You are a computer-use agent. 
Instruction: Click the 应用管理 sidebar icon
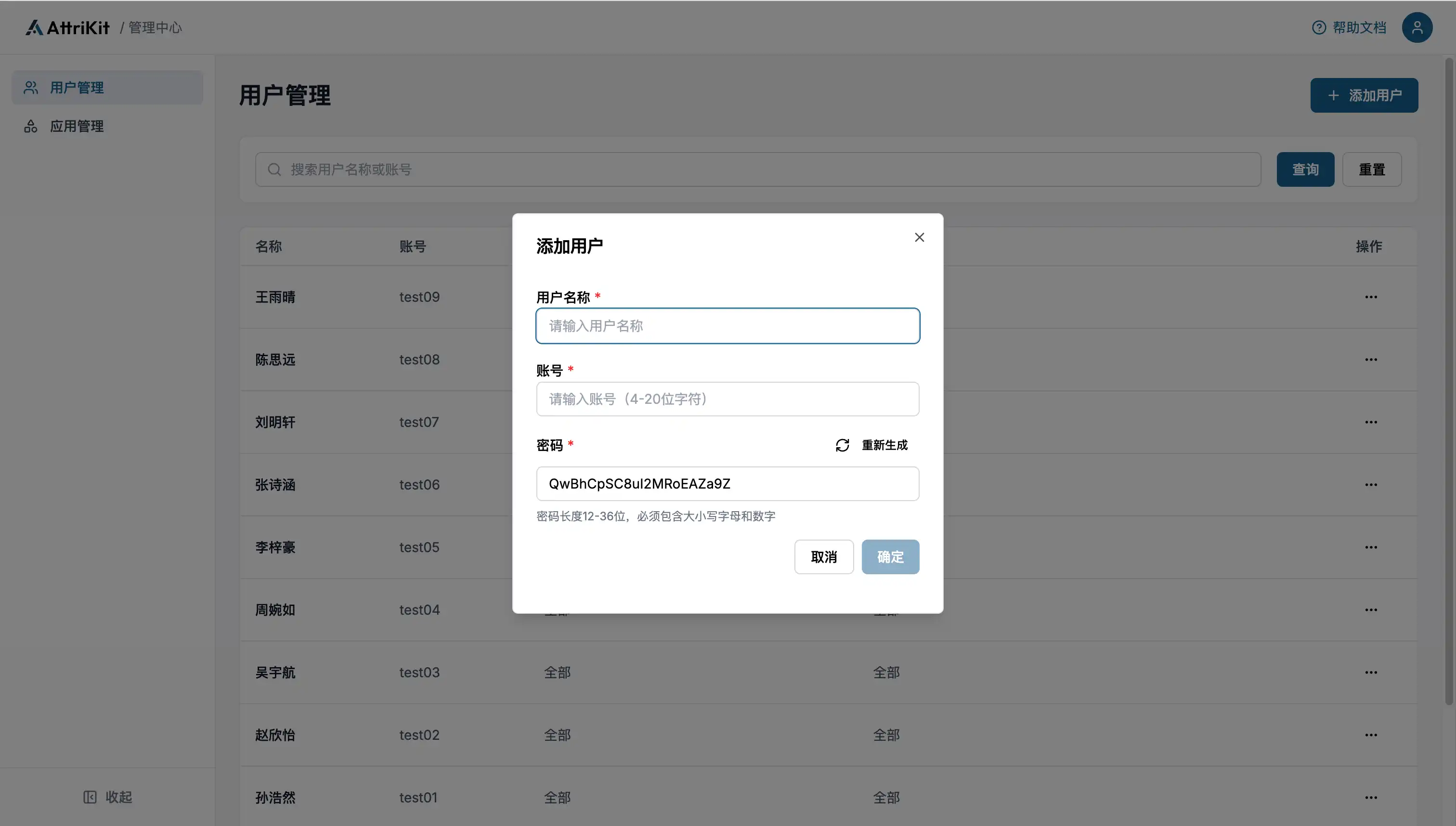click(x=31, y=126)
